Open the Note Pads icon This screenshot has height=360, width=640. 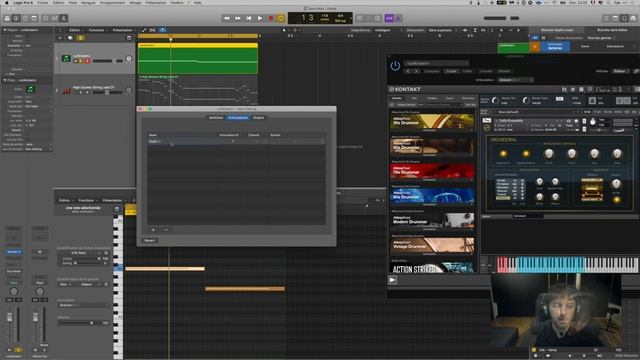(615, 18)
